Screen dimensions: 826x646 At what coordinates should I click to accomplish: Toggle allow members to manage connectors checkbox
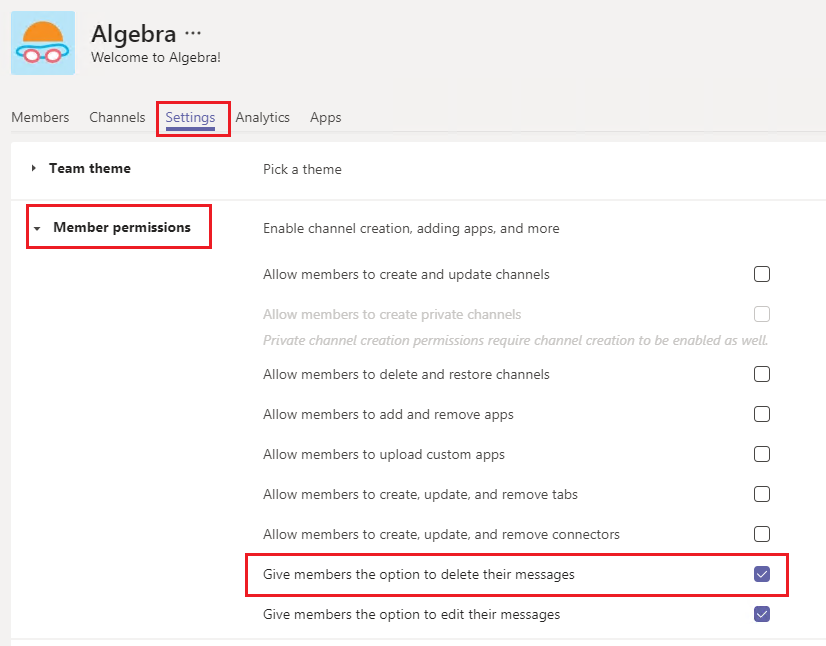[762, 534]
